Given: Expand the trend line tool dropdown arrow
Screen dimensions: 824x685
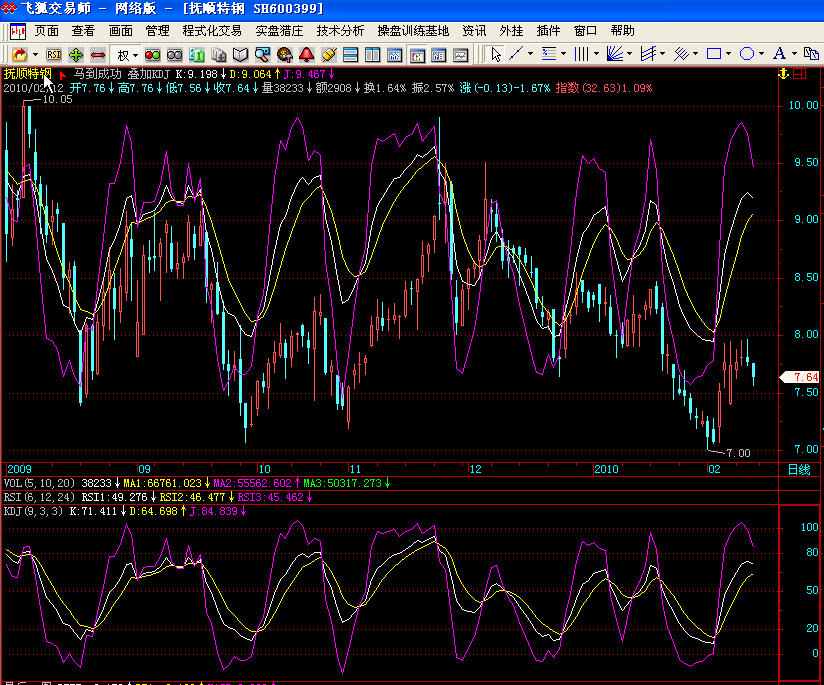Looking at the screenshot, I should pos(530,54).
